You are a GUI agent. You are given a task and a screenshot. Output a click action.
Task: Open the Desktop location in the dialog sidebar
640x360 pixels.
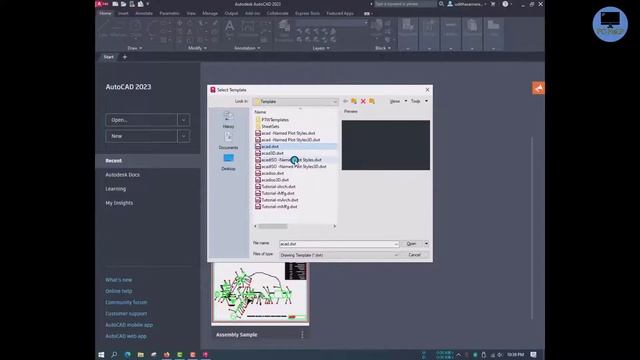[228, 162]
